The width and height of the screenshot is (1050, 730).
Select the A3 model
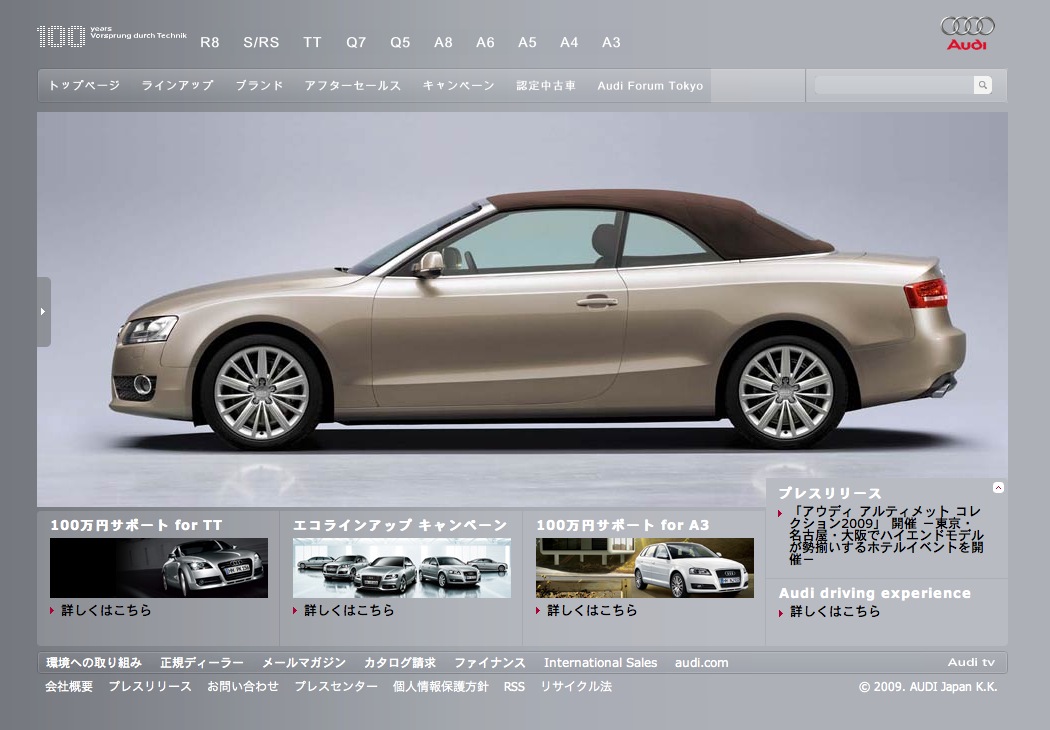[611, 42]
